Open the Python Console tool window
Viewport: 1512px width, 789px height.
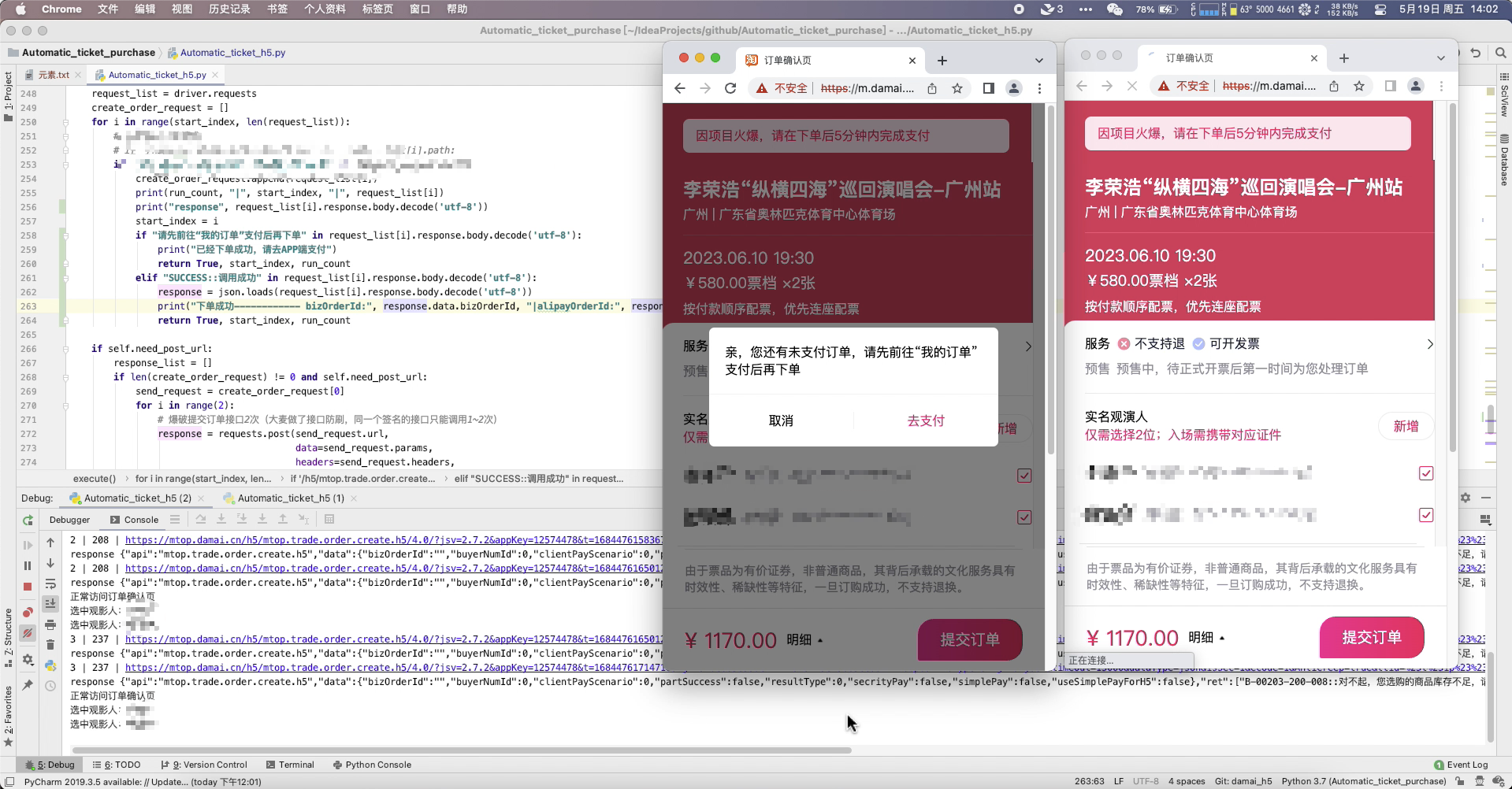pos(372,765)
